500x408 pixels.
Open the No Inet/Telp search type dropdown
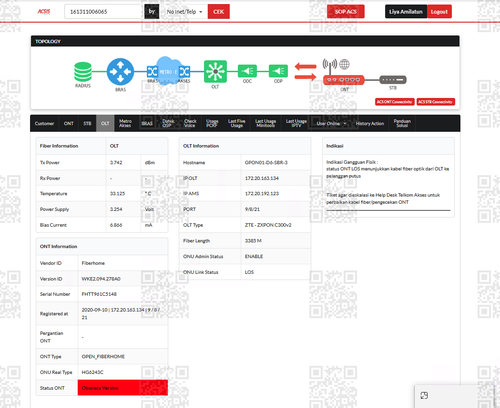[184, 12]
